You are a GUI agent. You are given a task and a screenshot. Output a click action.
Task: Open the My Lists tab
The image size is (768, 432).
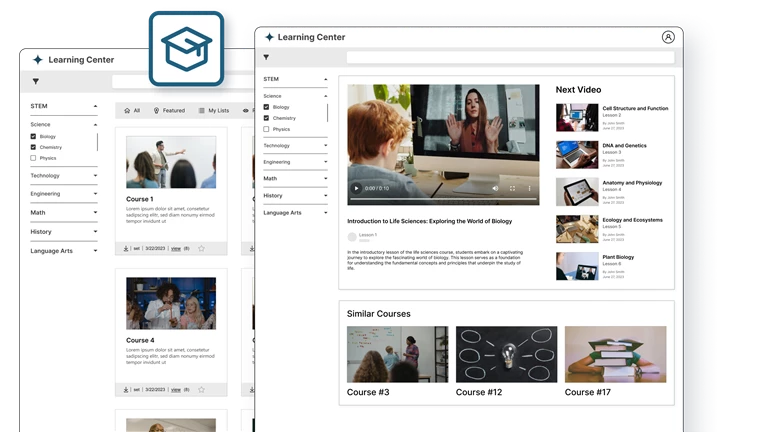tap(213, 111)
